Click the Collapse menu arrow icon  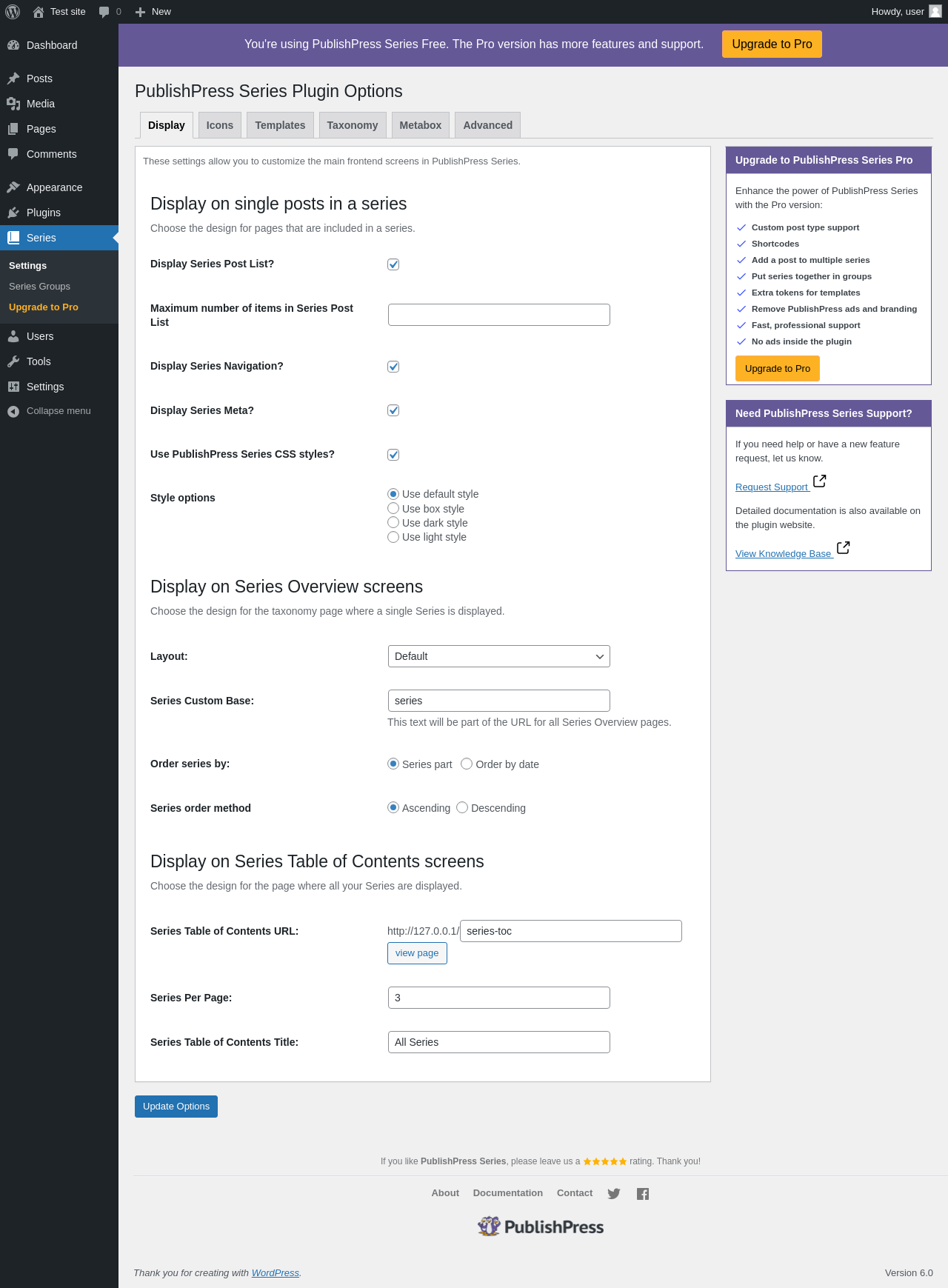click(x=13, y=411)
